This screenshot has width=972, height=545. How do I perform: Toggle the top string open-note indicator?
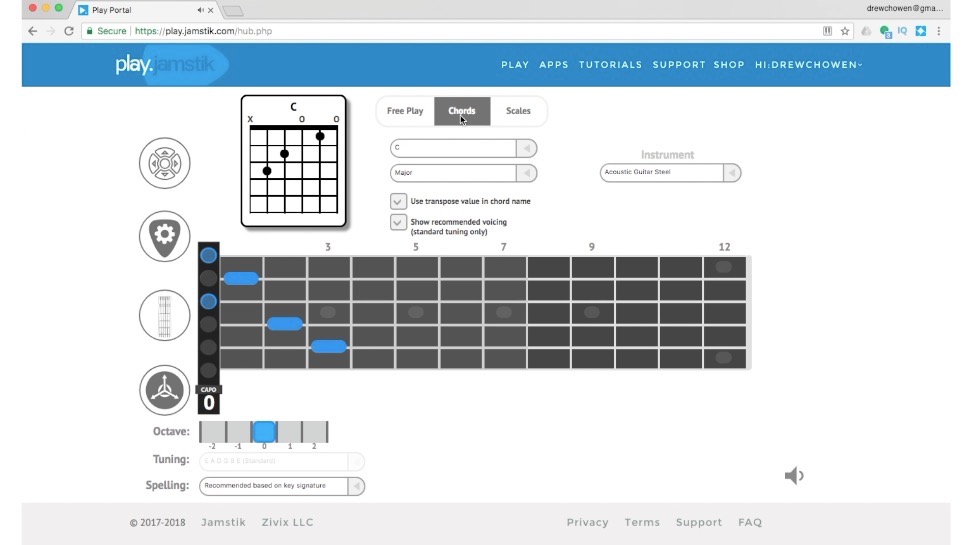208,255
